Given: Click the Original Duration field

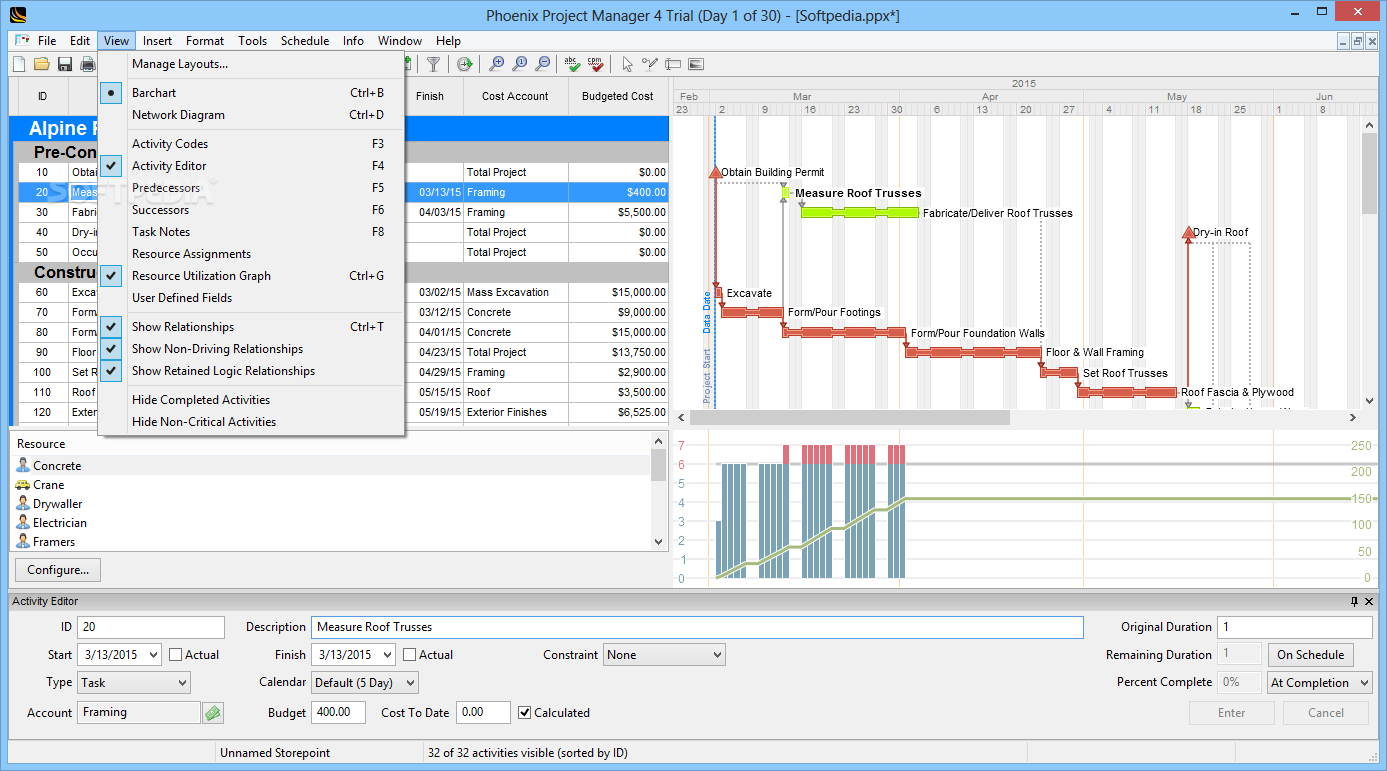Looking at the screenshot, I should [1295, 627].
